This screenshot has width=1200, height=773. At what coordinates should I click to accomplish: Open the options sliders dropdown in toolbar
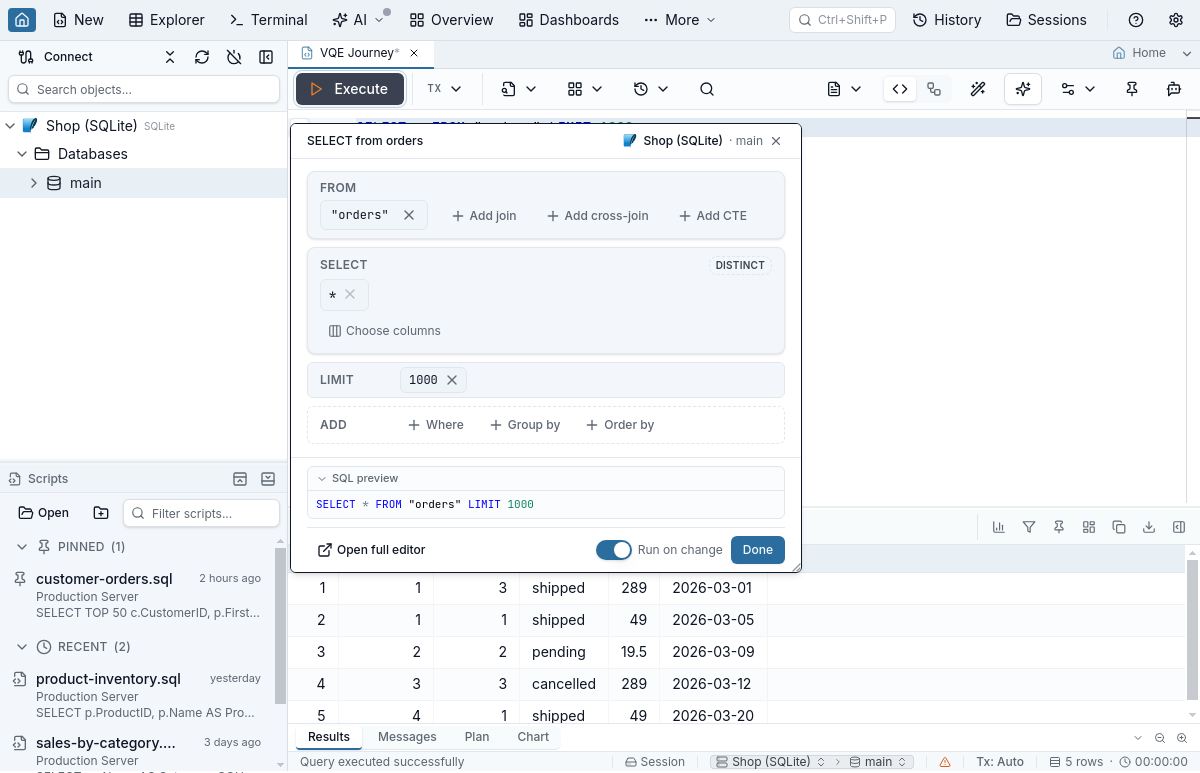(1078, 89)
